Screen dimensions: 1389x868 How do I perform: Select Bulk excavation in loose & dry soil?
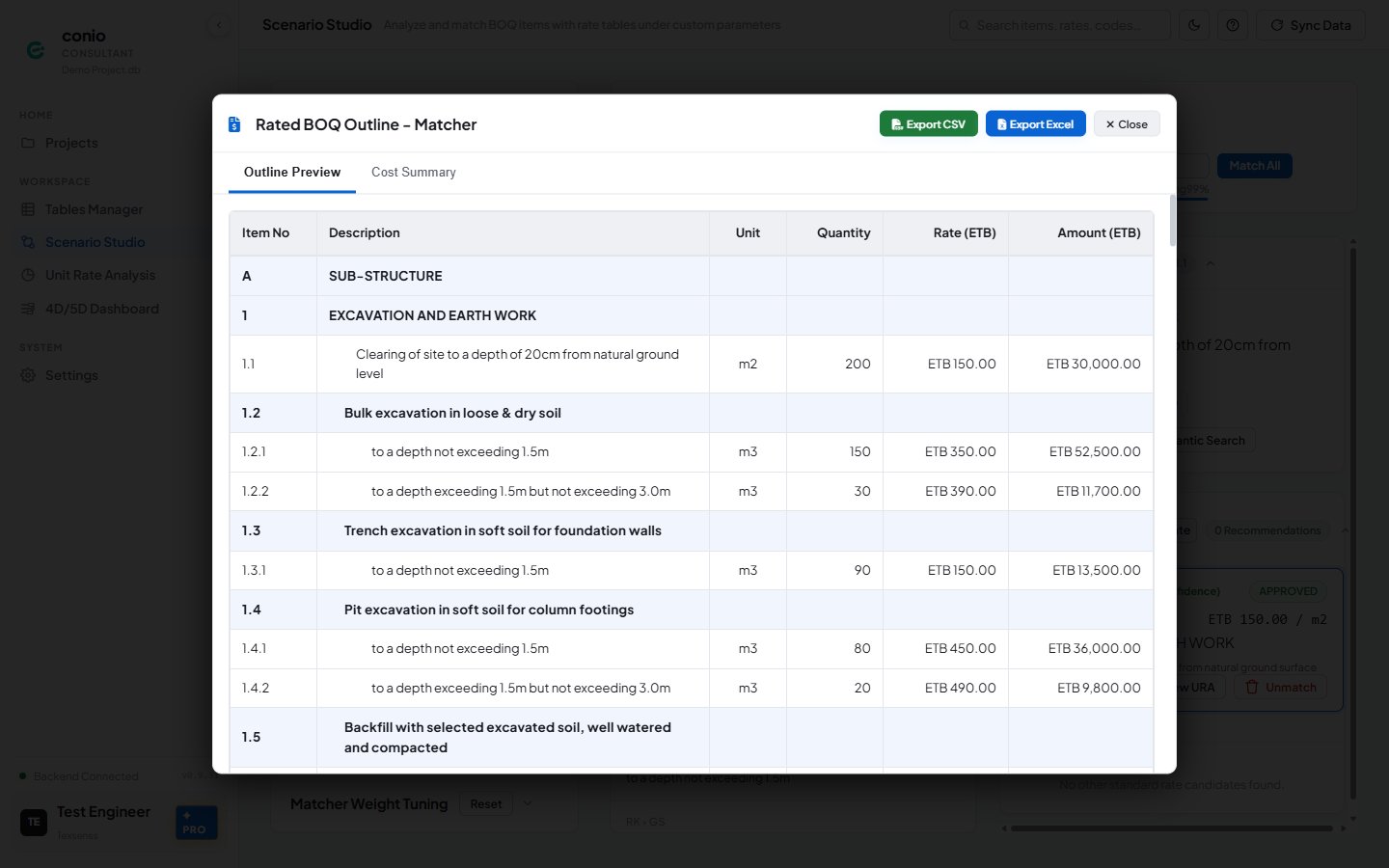coord(452,413)
